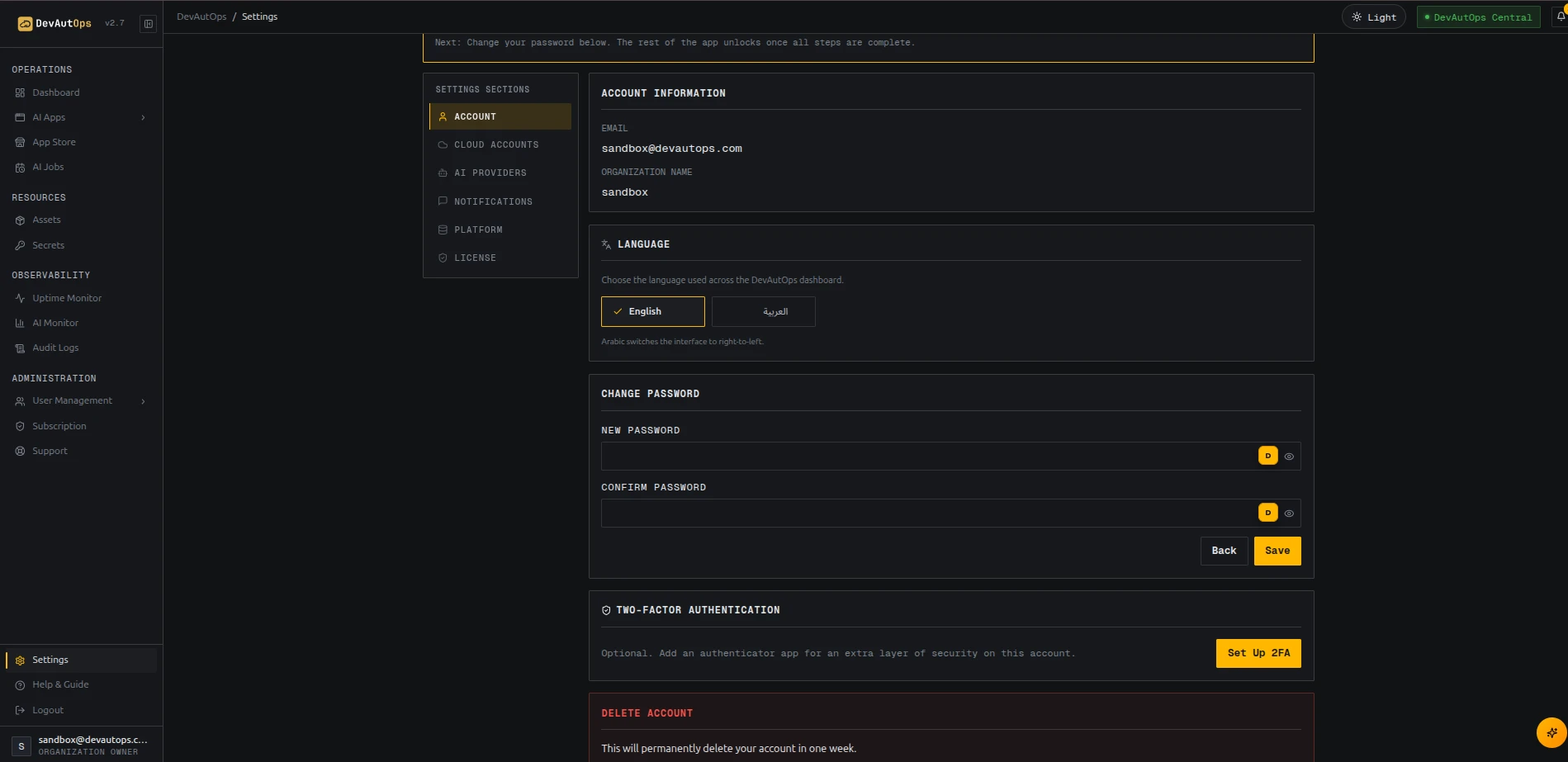Expand the User Management chevron

[144, 401]
